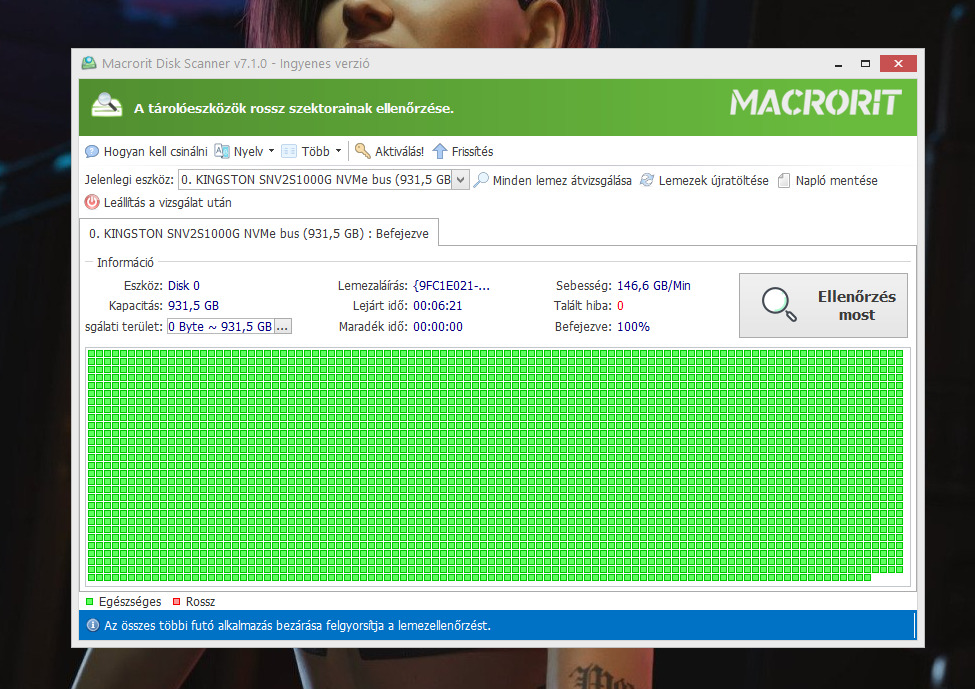Select the KINGSTON SNV2S1000G Befejezve tab
The height and width of the screenshot is (689, 975).
[259, 233]
